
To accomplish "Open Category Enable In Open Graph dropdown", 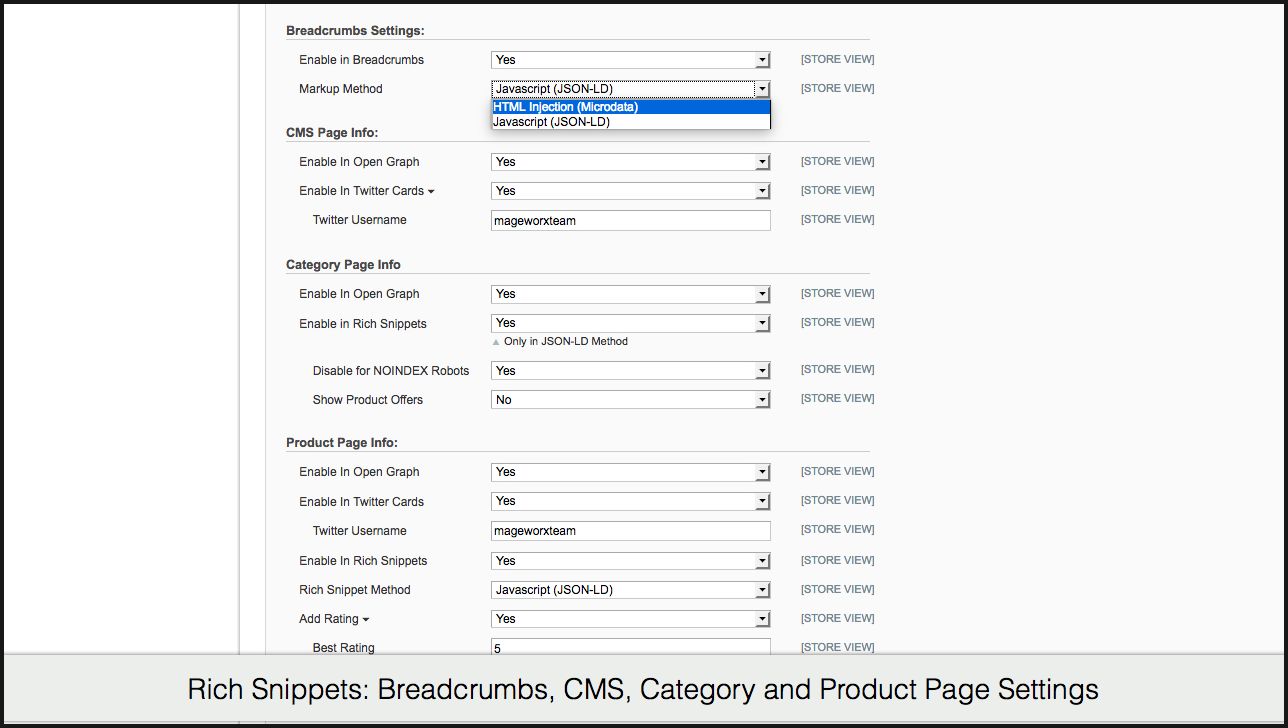I will 630,294.
